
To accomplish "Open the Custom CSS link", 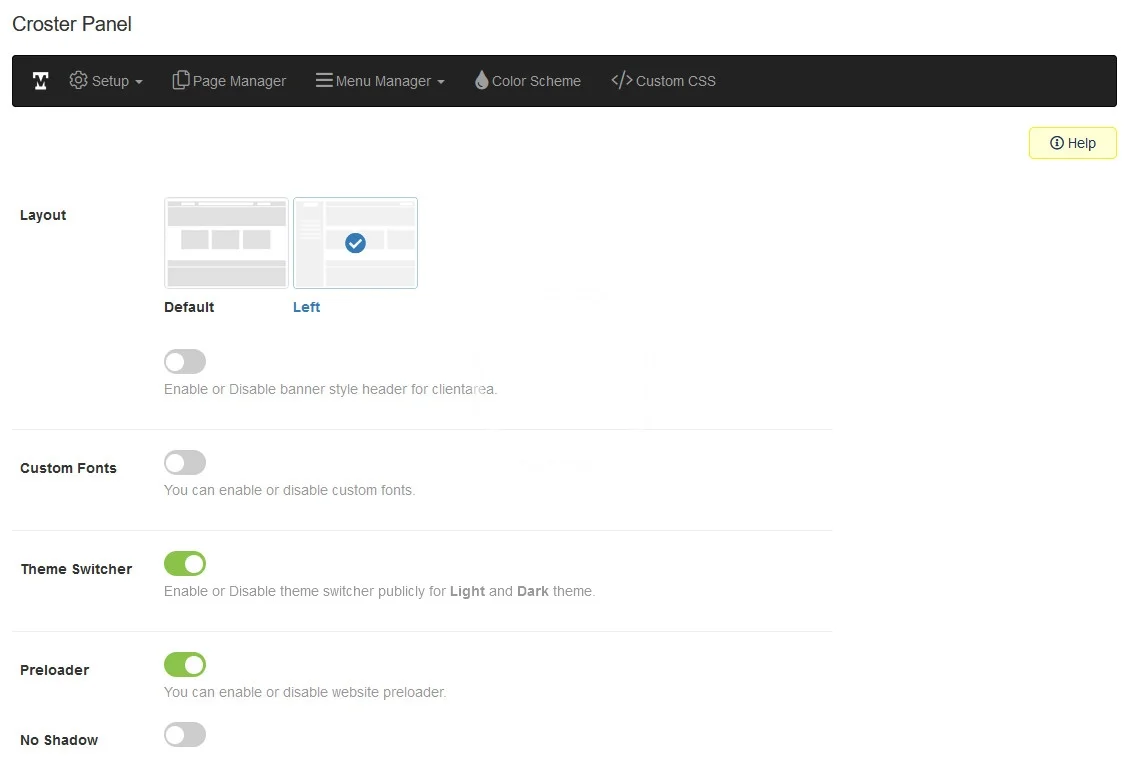I will pyautogui.click(x=675, y=81).
